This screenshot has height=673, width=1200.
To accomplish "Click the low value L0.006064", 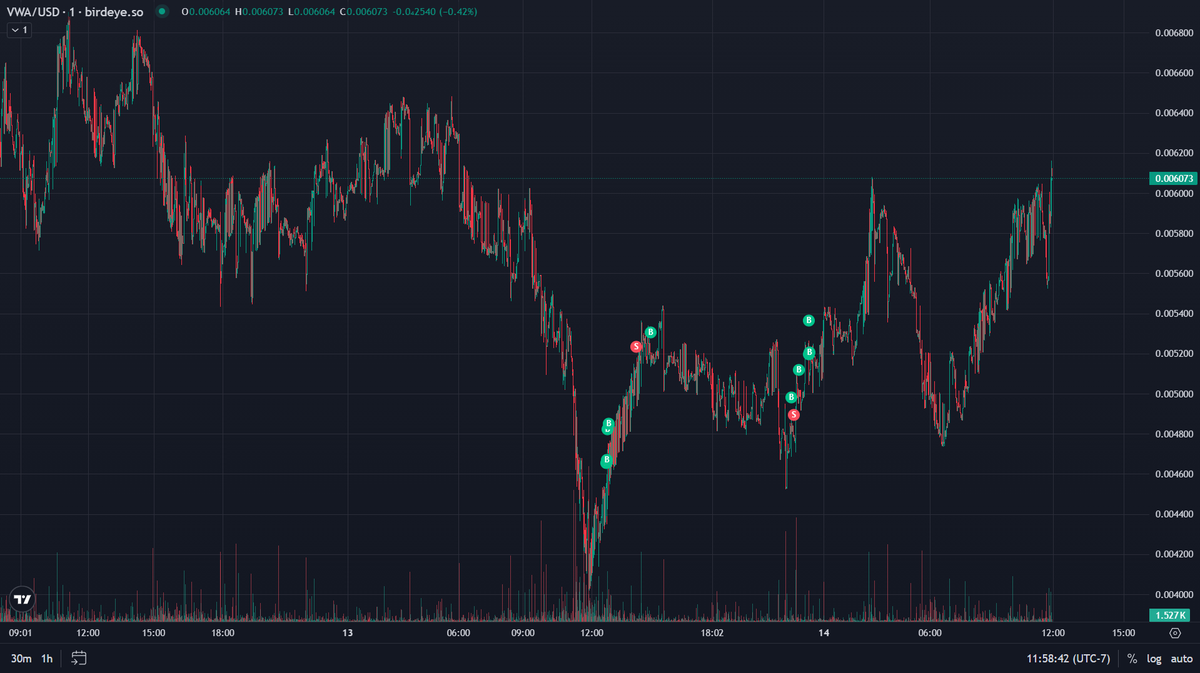I will pyautogui.click(x=311, y=12).
